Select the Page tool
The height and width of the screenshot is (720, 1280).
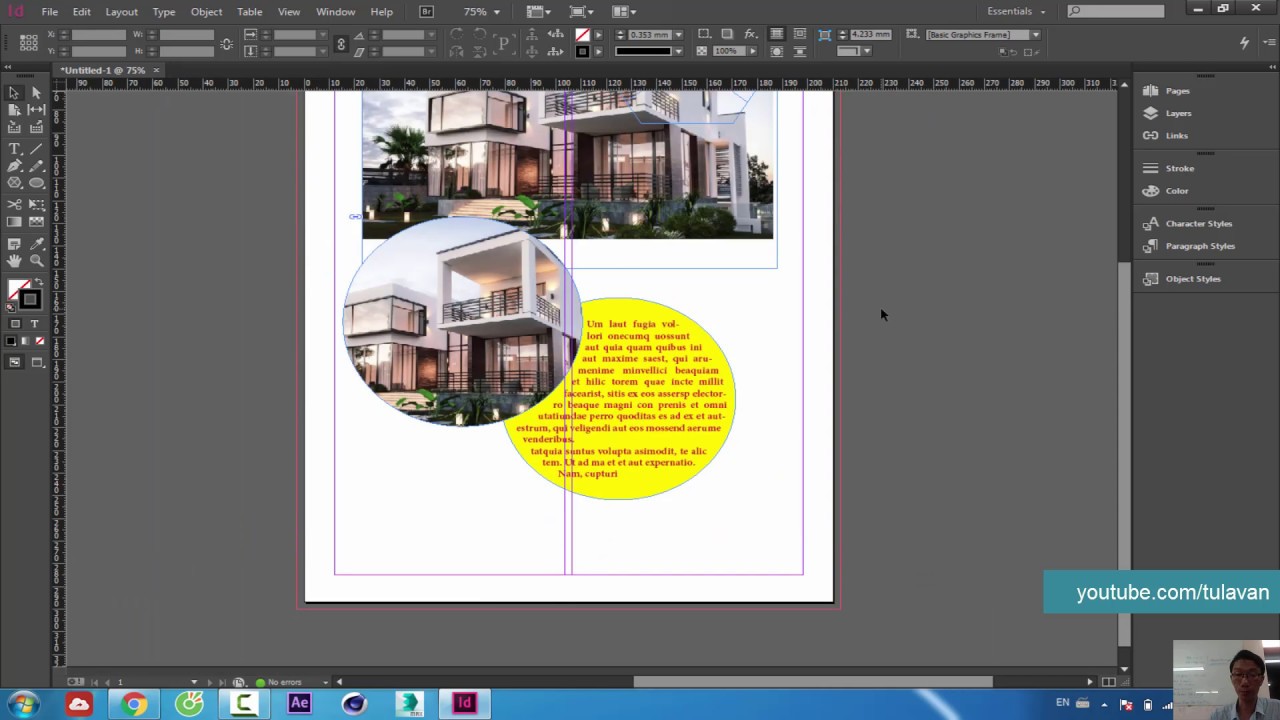pos(14,109)
